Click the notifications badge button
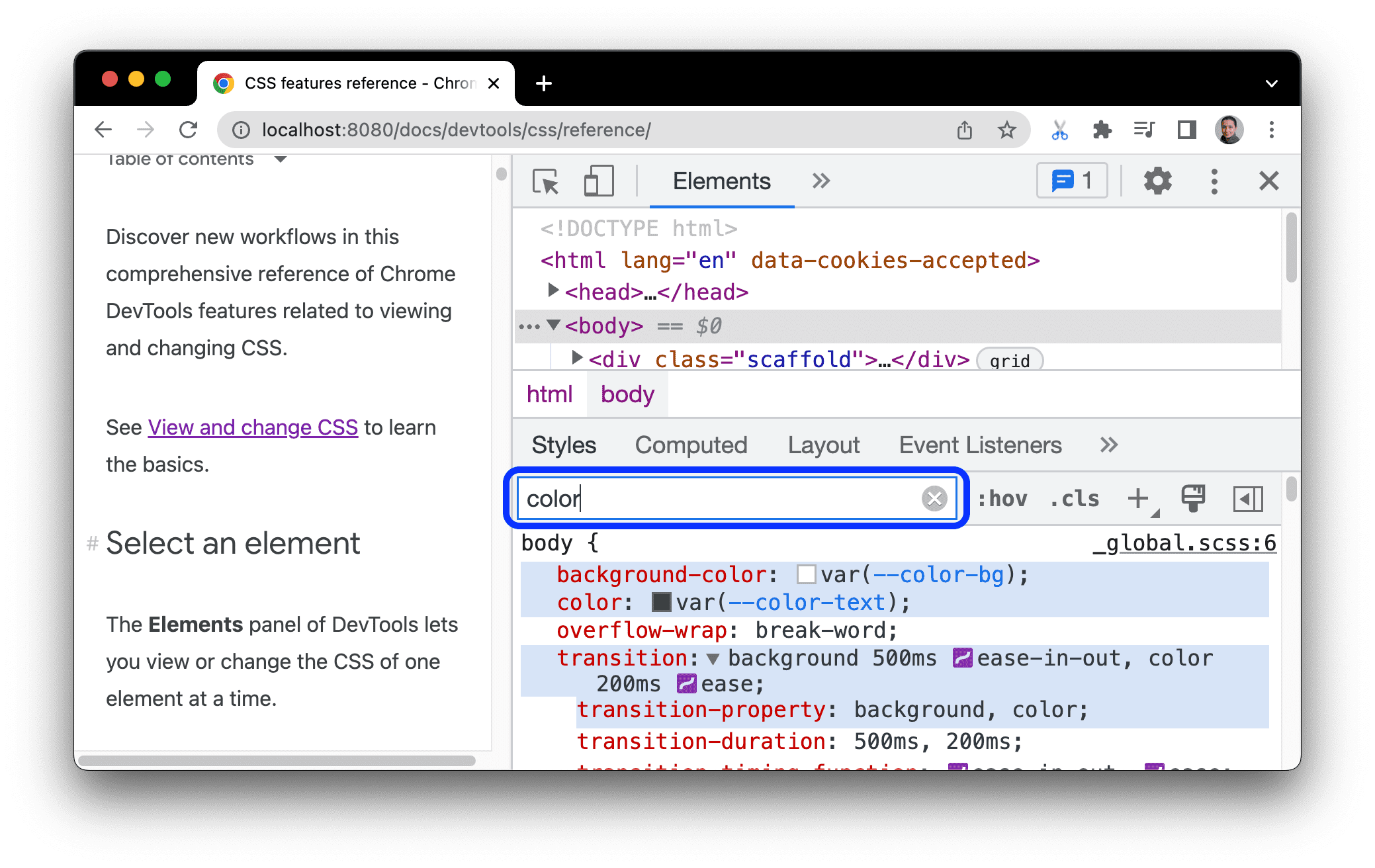Image resolution: width=1375 pixels, height=868 pixels. (1073, 182)
